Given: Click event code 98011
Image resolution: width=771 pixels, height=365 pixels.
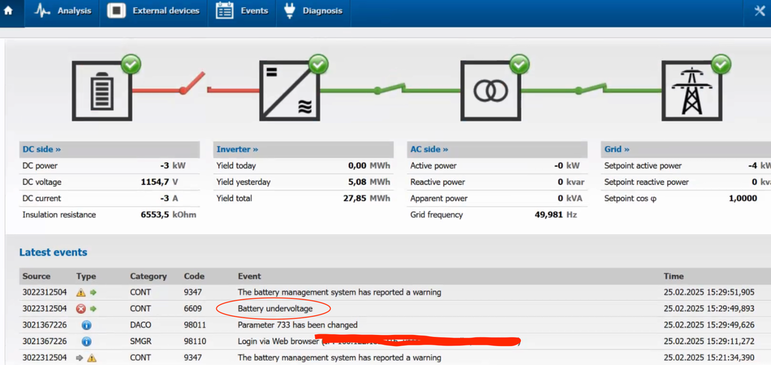Looking at the screenshot, I should (195, 325).
